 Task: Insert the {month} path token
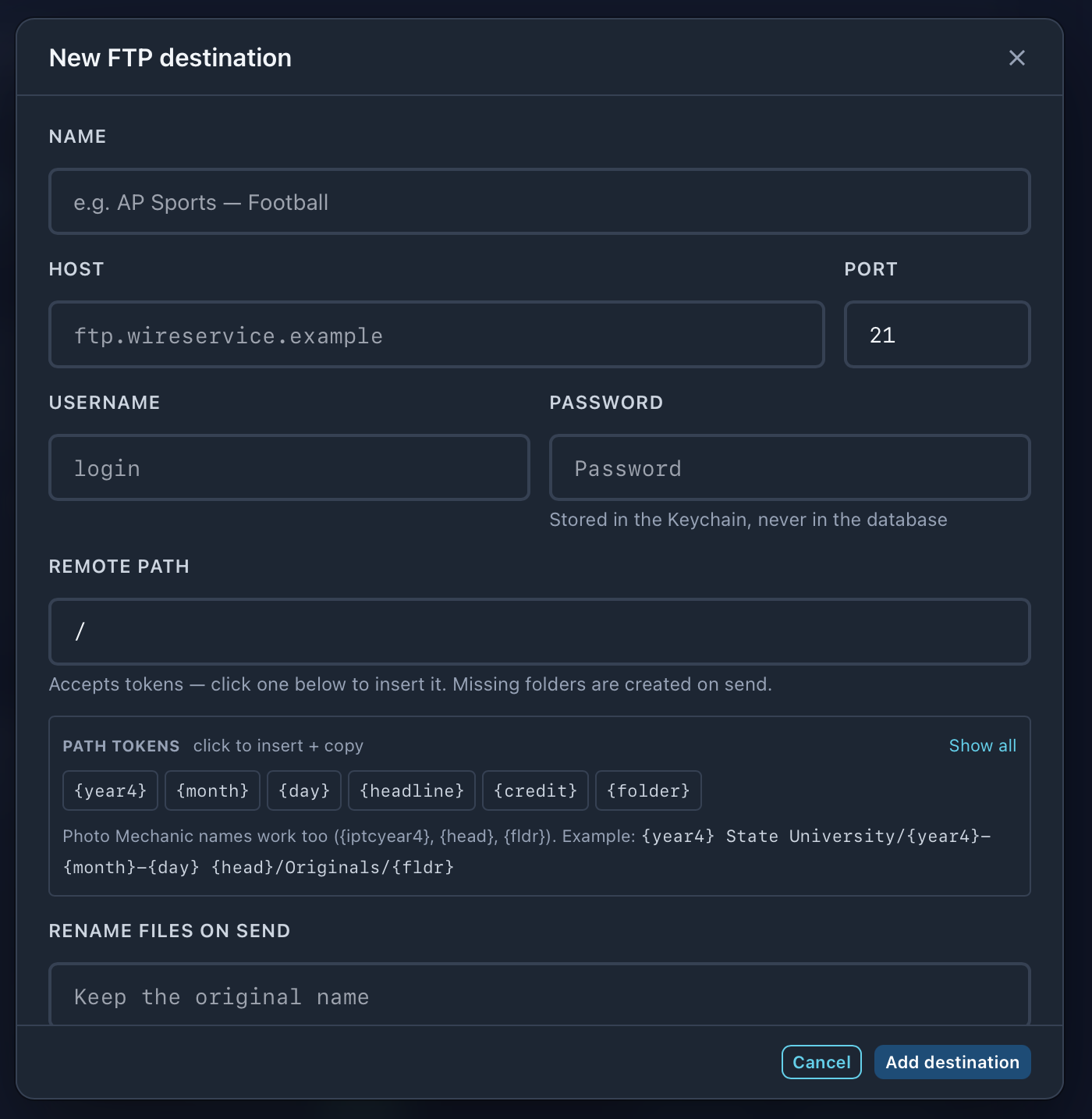coord(213,790)
